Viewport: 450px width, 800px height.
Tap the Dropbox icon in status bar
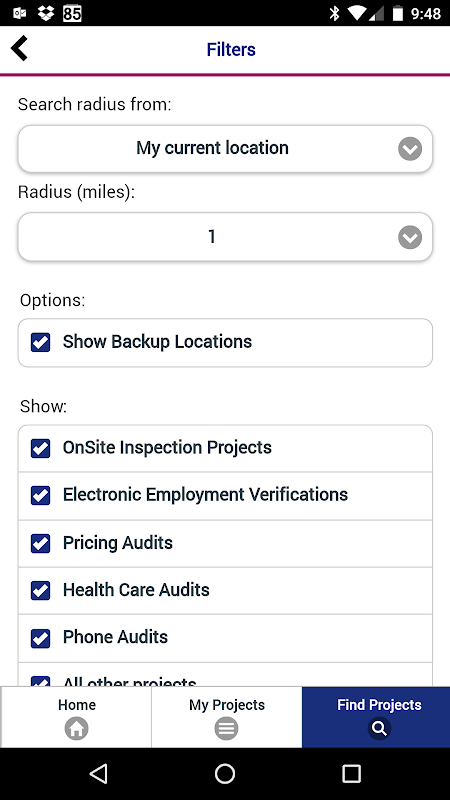click(x=46, y=13)
